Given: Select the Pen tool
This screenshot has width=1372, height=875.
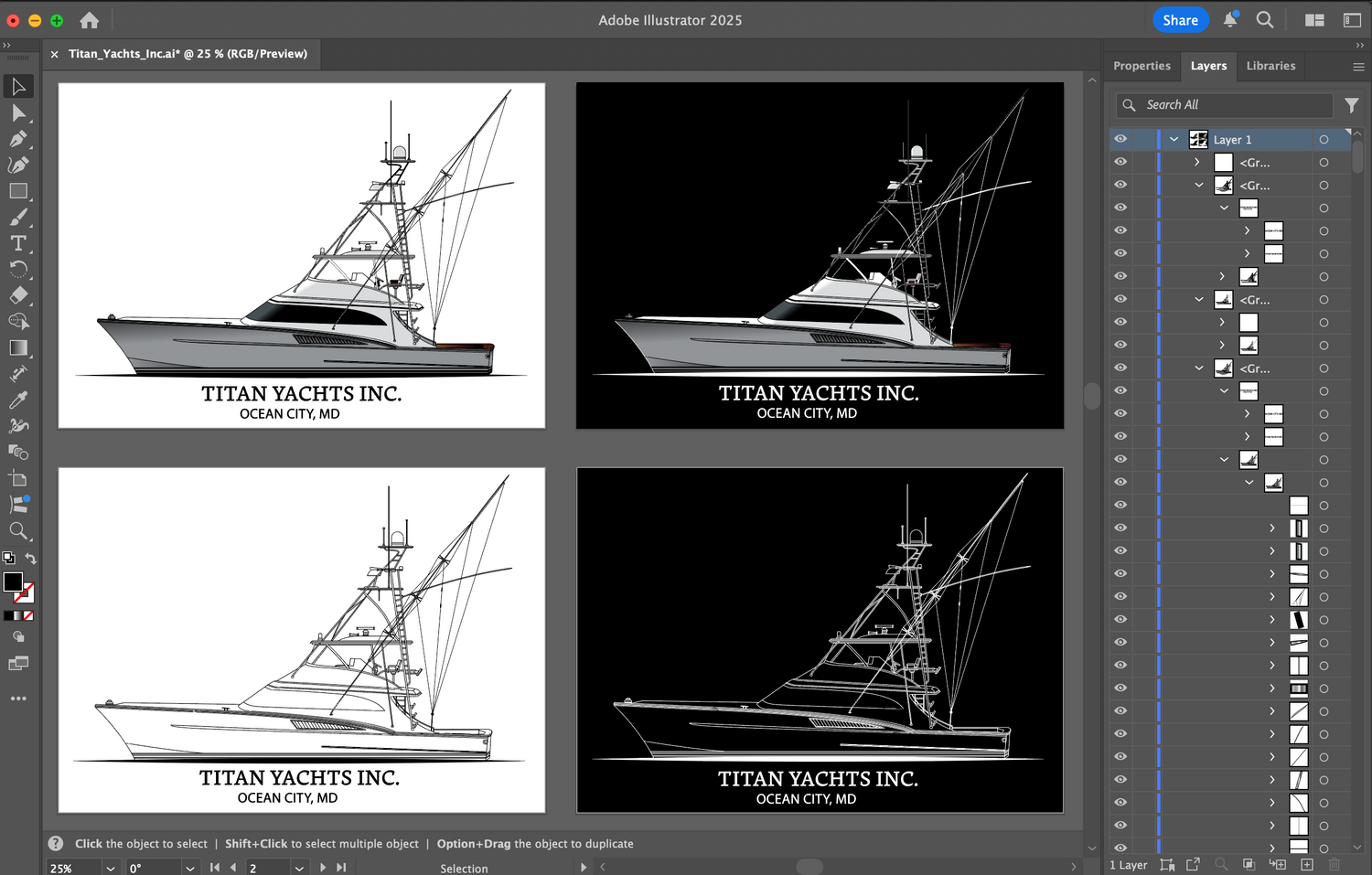Looking at the screenshot, I should tap(17, 139).
